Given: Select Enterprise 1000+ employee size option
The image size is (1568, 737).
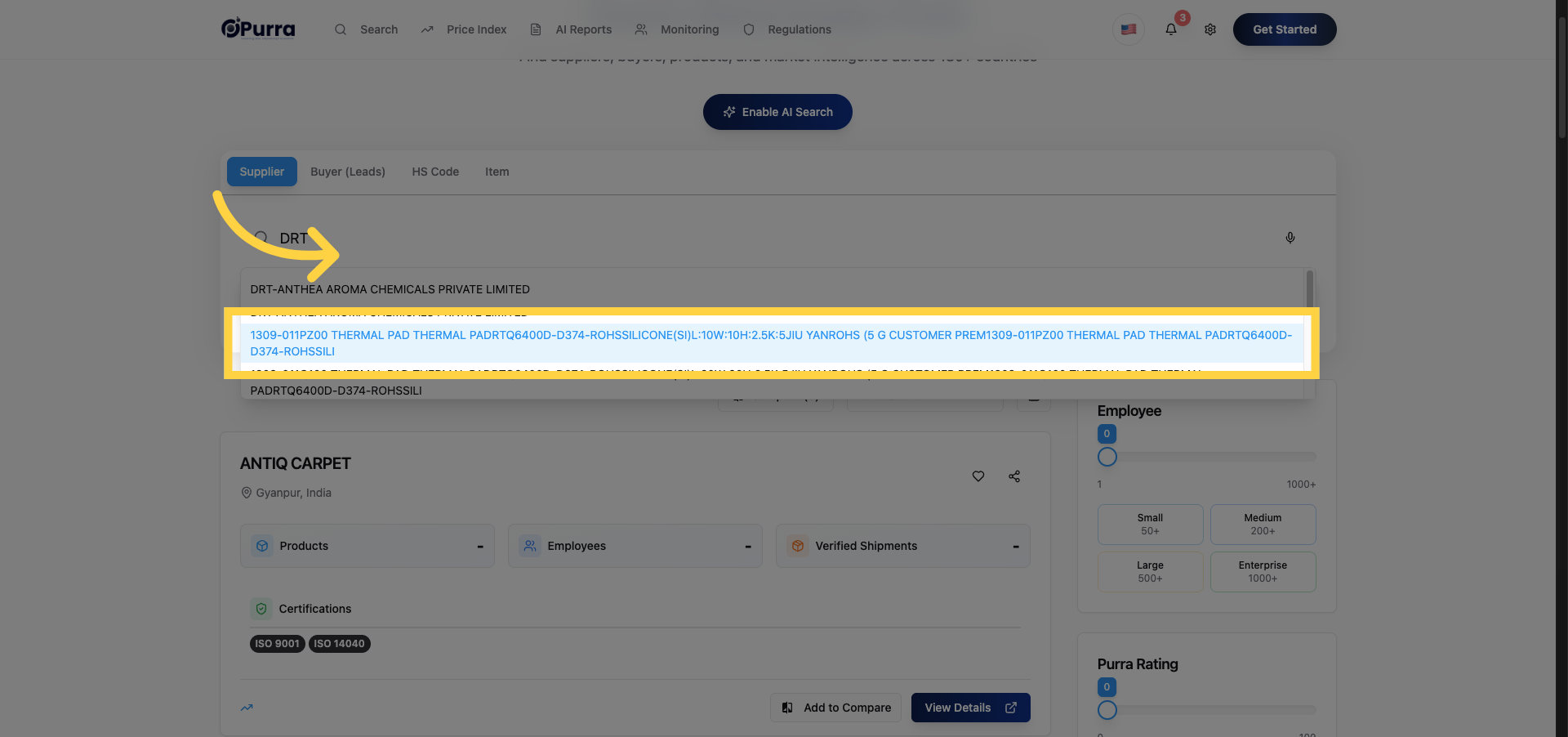Looking at the screenshot, I should (1263, 572).
